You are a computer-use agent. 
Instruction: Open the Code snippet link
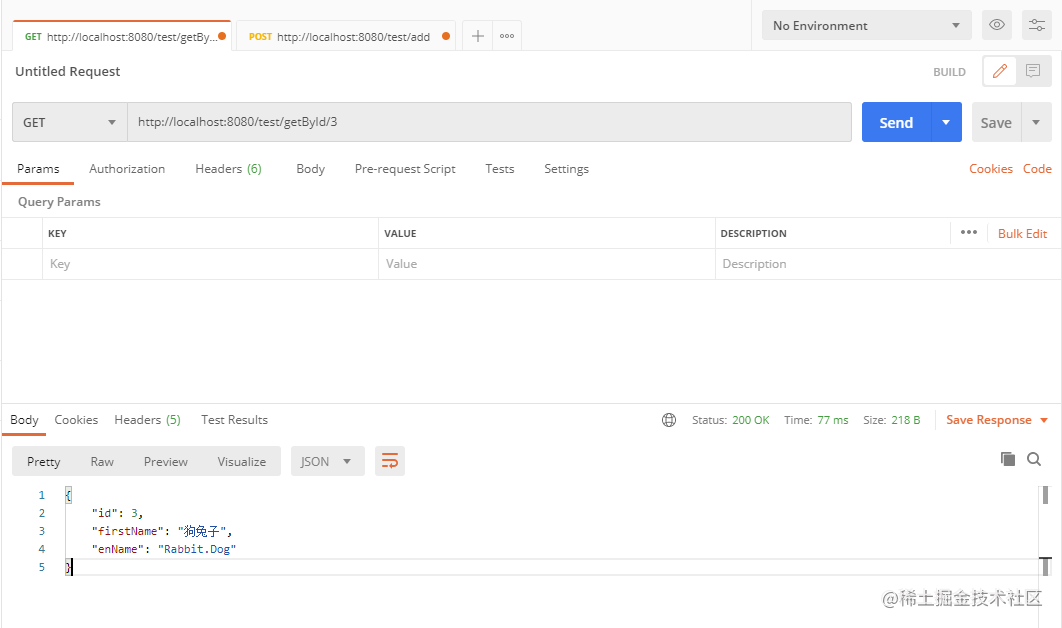(x=1037, y=169)
